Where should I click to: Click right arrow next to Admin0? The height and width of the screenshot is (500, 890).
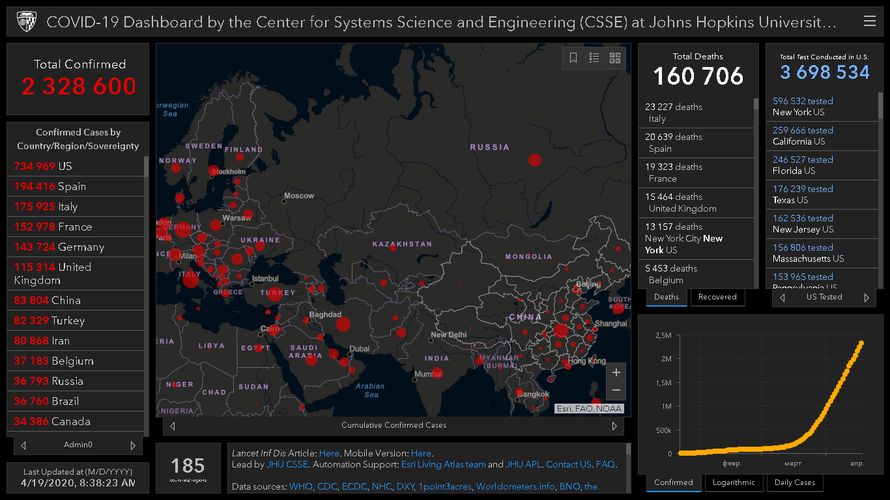134,445
